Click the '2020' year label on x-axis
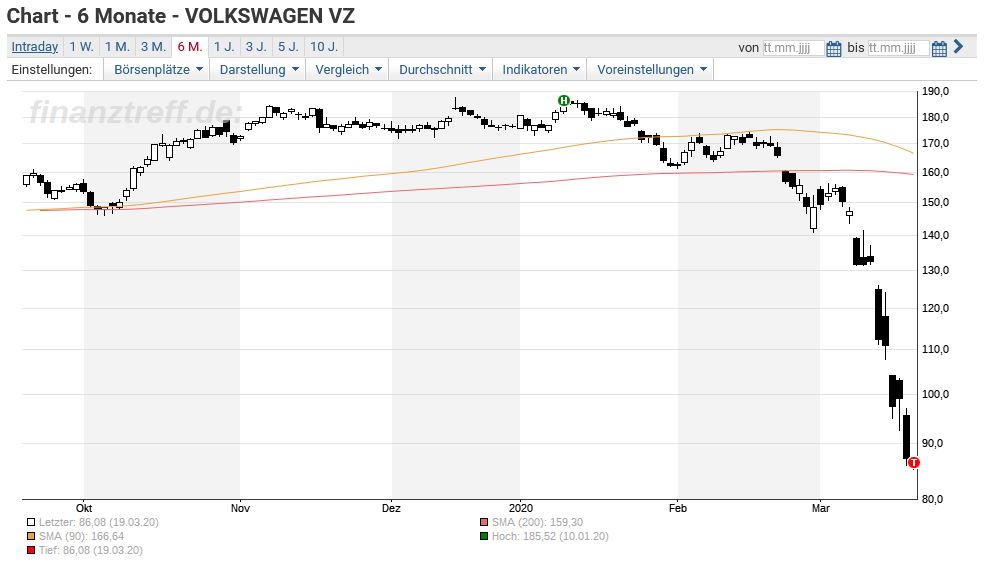988x569 pixels. pyautogui.click(x=521, y=508)
